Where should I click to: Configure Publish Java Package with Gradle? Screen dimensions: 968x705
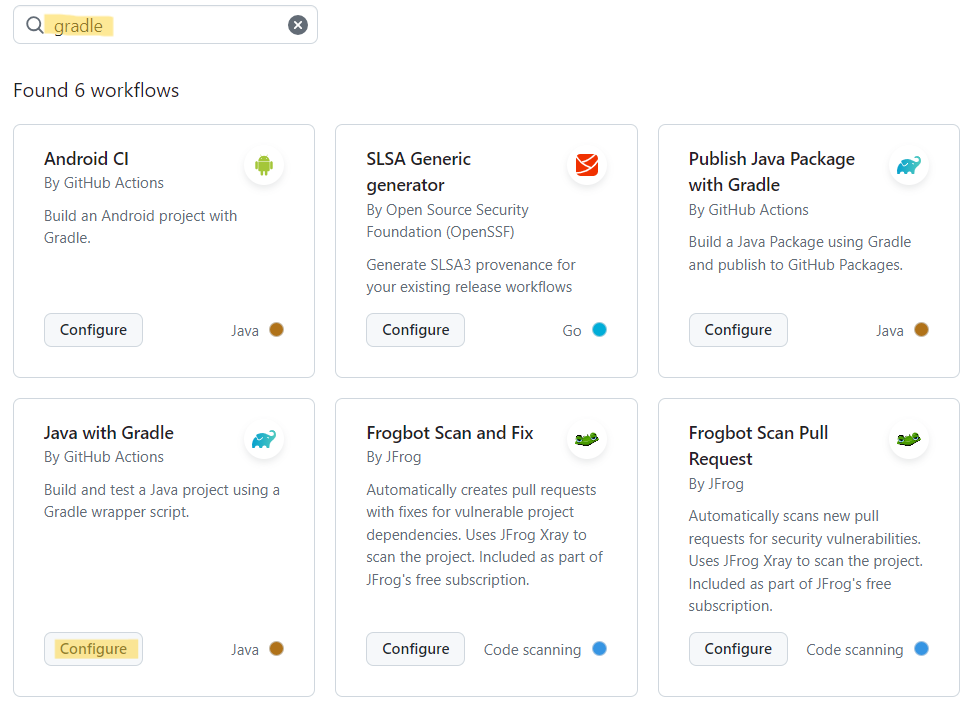(738, 330)
